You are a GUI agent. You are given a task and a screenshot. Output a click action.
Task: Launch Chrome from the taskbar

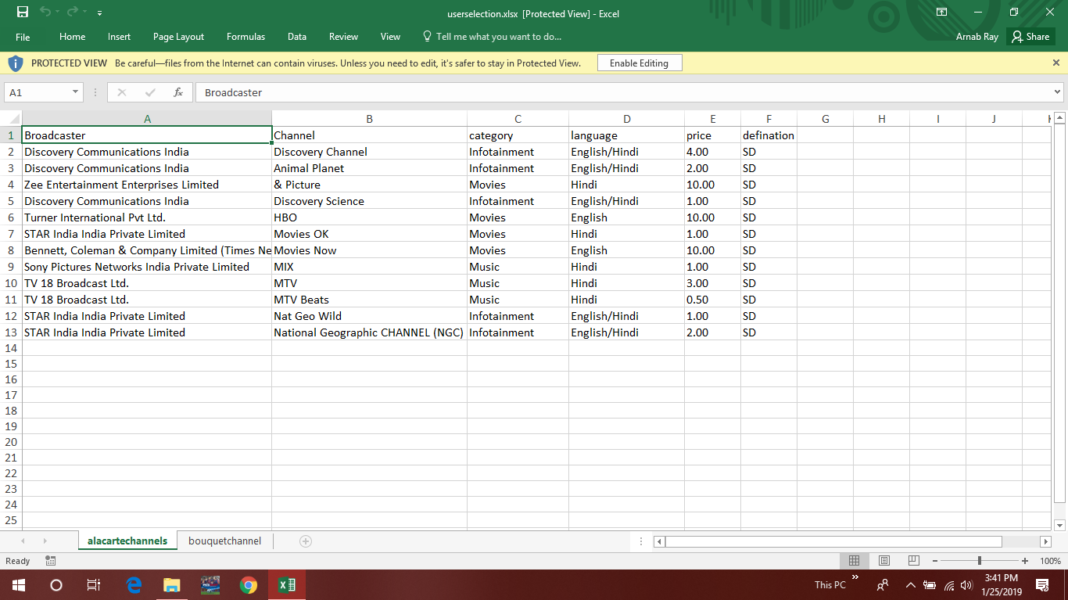[249, 585]
